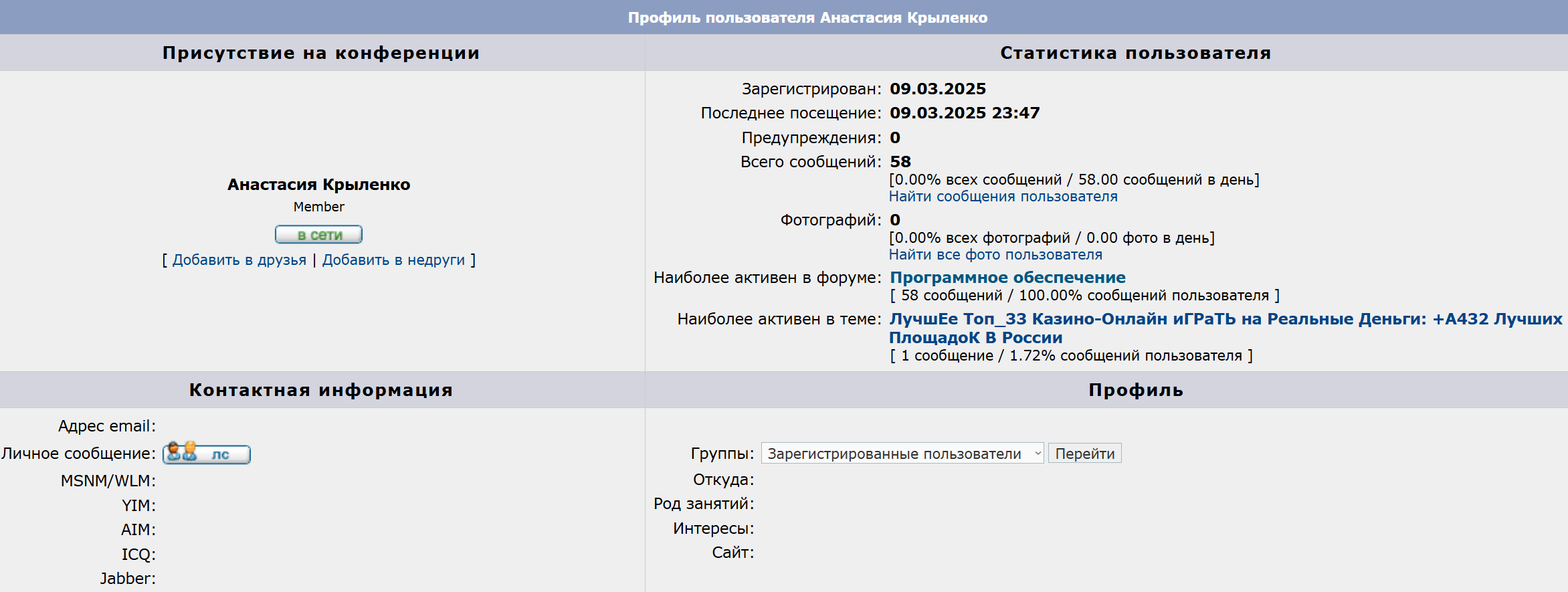Open the "Программное обеспечение" forum link
Image resolution: width=1568 pixels, height=592 pixels.
[1007, 278]
